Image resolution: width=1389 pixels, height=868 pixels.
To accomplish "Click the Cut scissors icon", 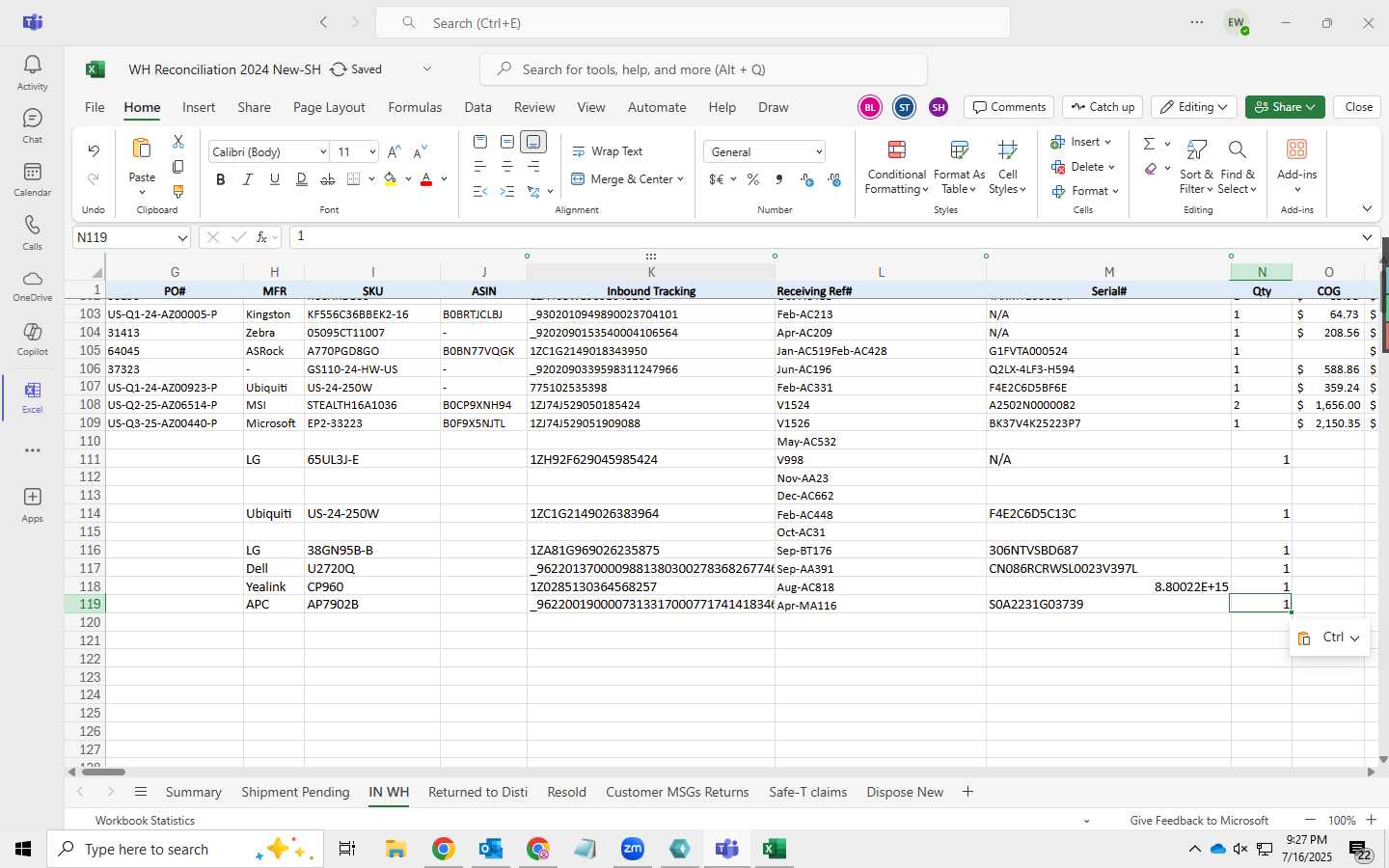I will tap(178, 142).
